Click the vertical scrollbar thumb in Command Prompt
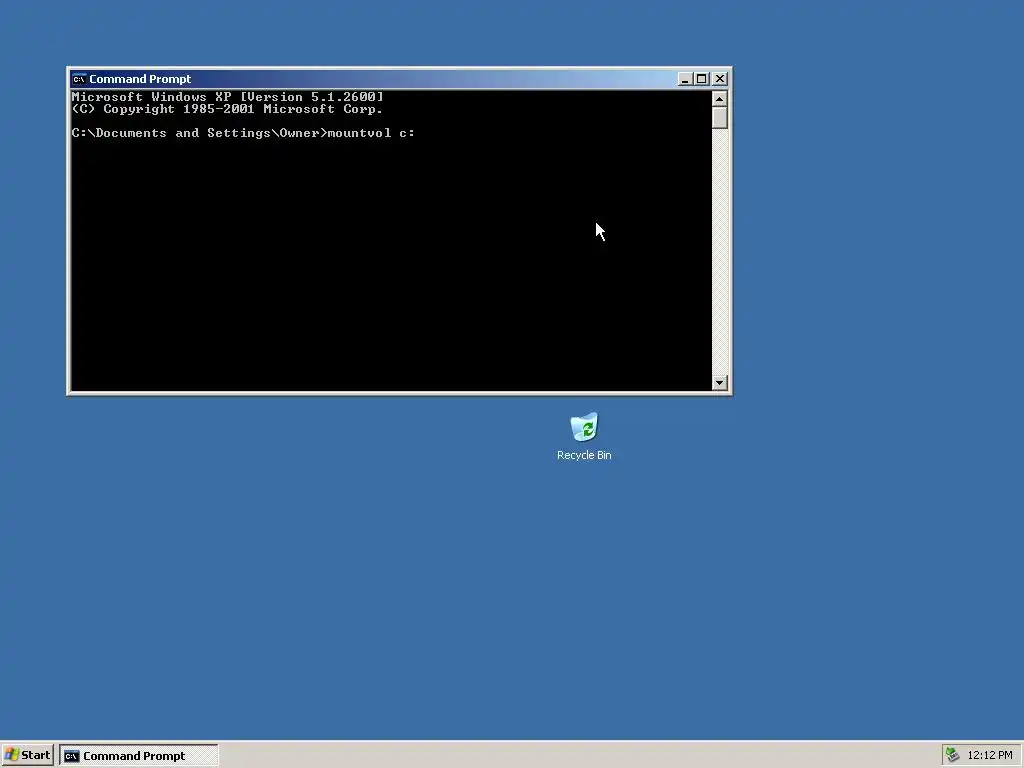Viewport: 1024px width, 768px height. click(720, 118)
